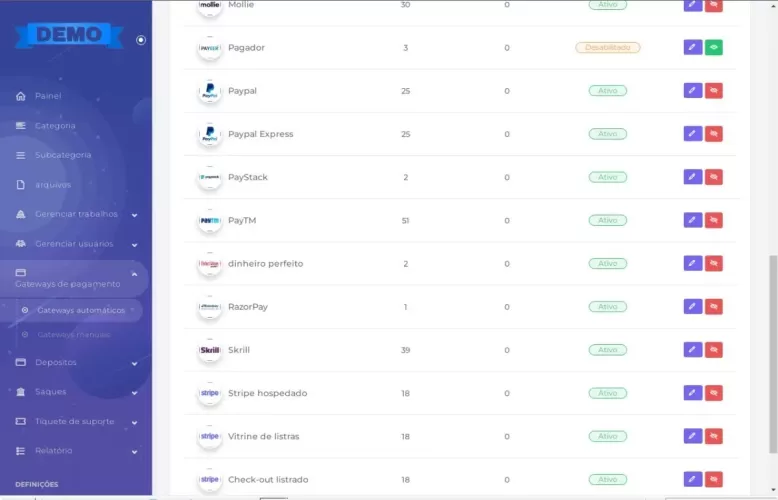
Task: Click the Skrill logo icon
Action: point(209,350)
